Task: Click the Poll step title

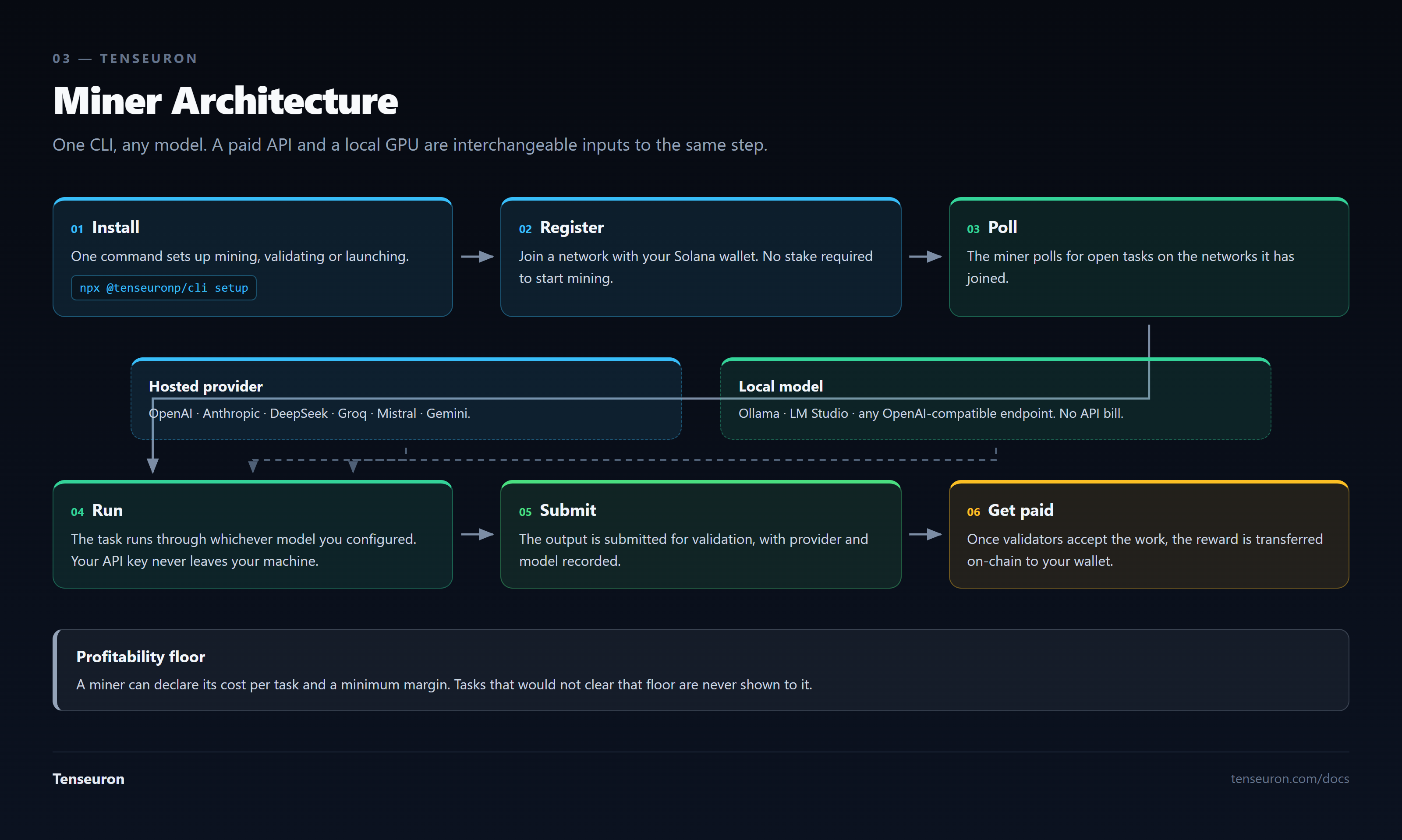Action: (x=1002, y=228)
